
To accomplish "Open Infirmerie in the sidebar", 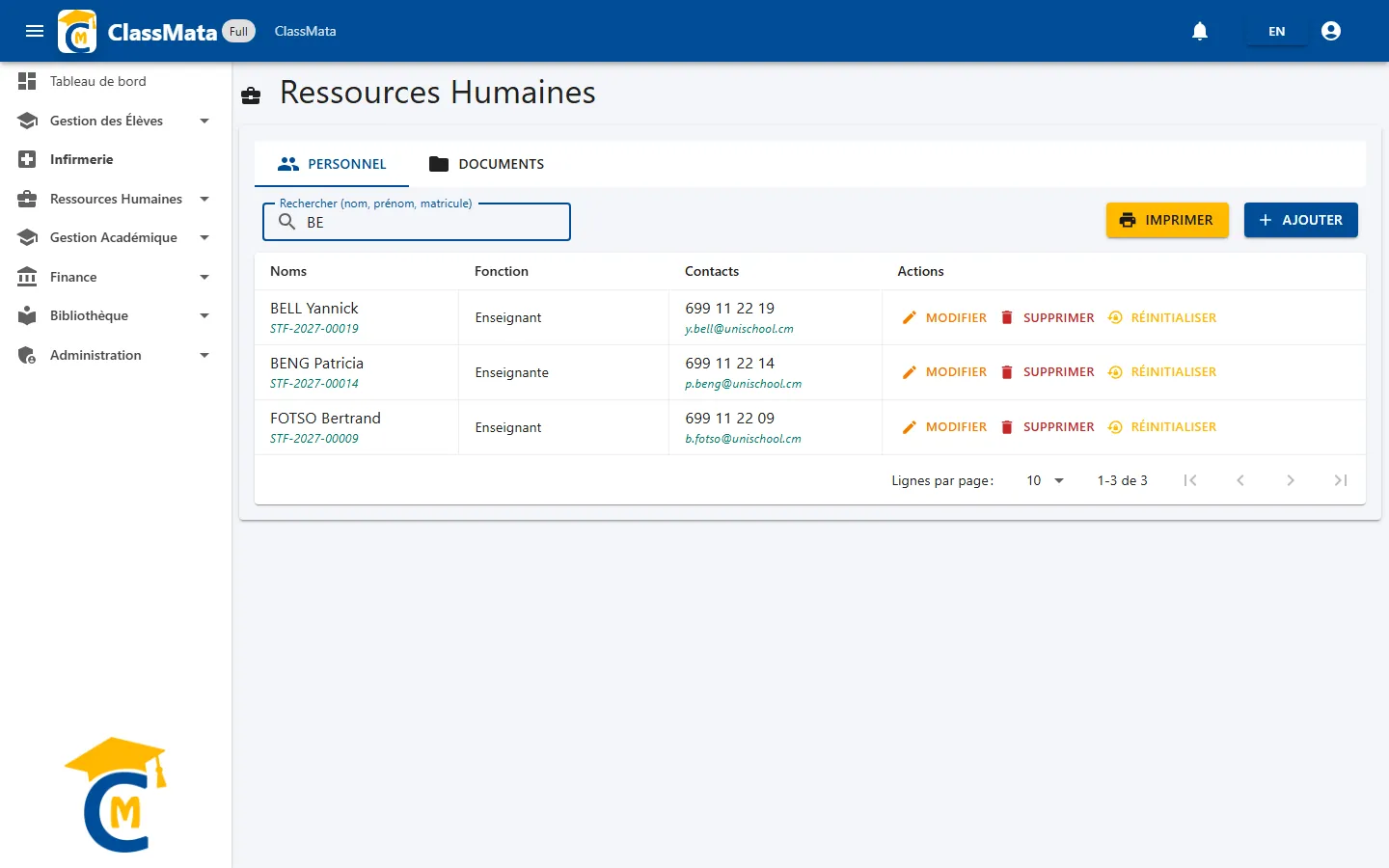I will [116, 159].
